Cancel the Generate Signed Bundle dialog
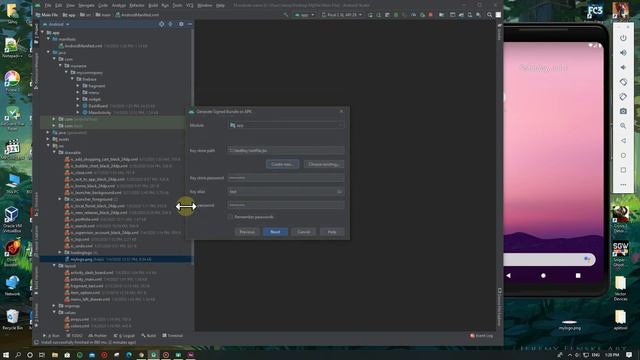This screenshot has height=360, width=640. (304, 232)
